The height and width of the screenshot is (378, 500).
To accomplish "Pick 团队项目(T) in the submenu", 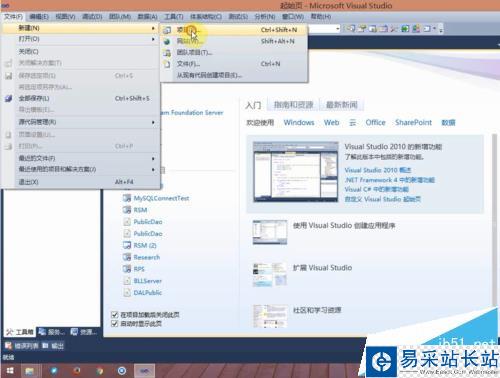I will tap(233, 52).
